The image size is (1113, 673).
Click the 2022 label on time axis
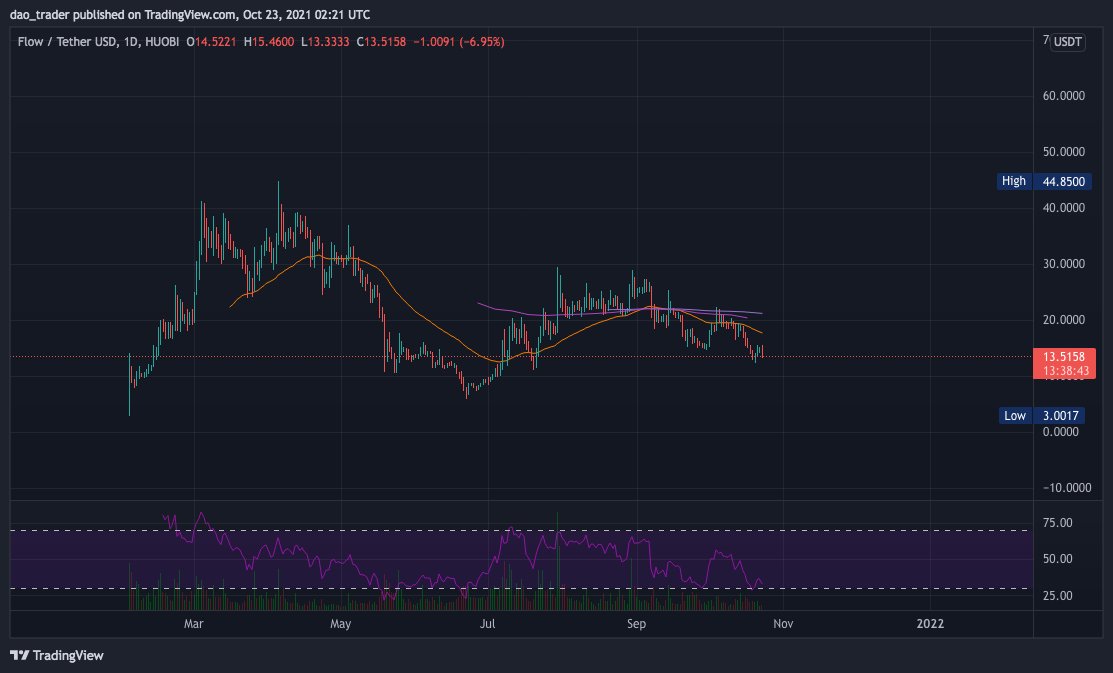click(930, 624)
